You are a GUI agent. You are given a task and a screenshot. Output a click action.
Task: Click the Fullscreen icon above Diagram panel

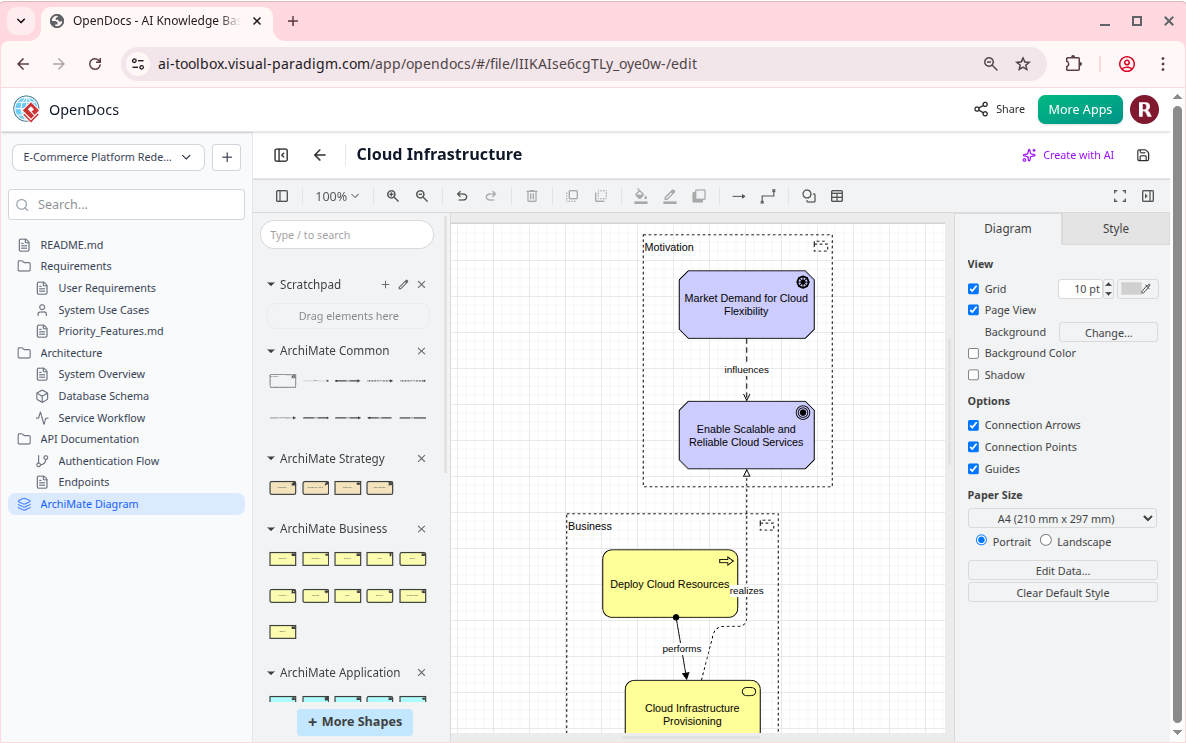[1119, 195]
